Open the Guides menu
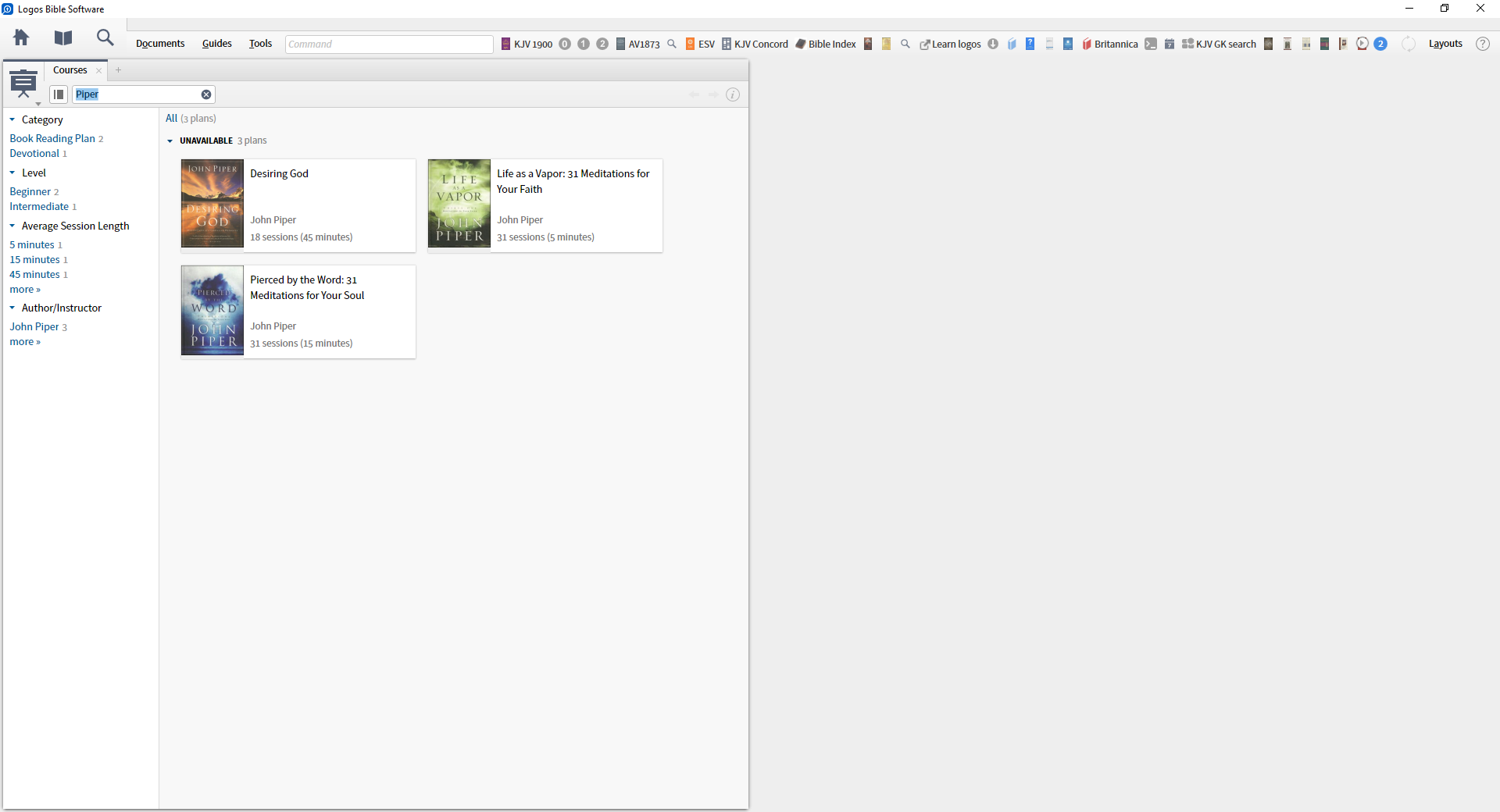The width and height of the screenshot is (1500, 812). [x=217, y=44]
